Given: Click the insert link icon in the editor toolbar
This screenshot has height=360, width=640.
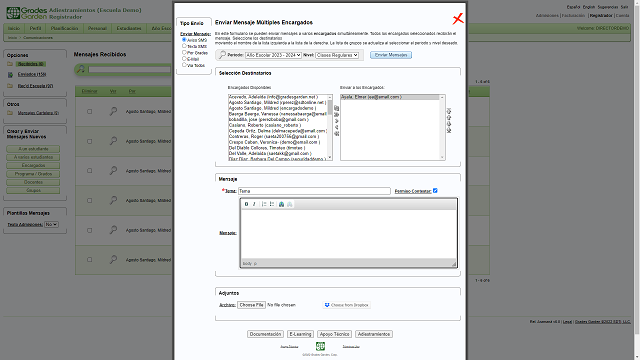Looking at the screenshot, I should (x=281, y=204).
